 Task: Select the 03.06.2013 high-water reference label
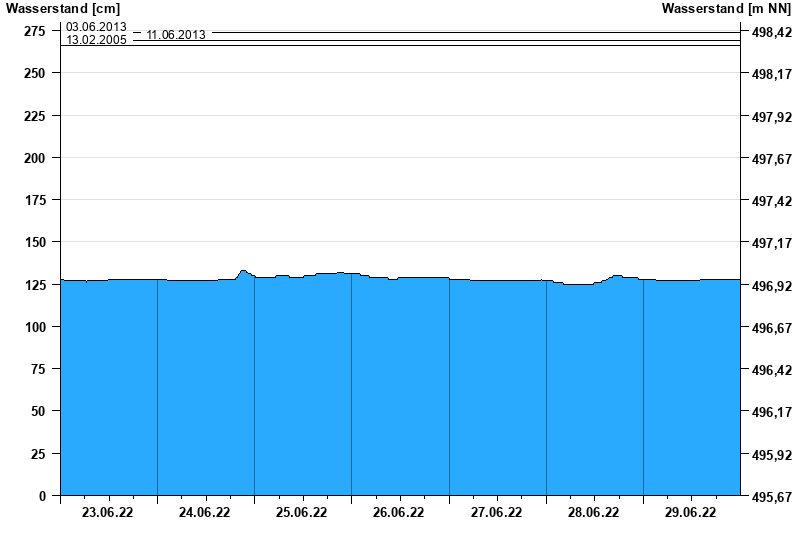coord(96,27)
